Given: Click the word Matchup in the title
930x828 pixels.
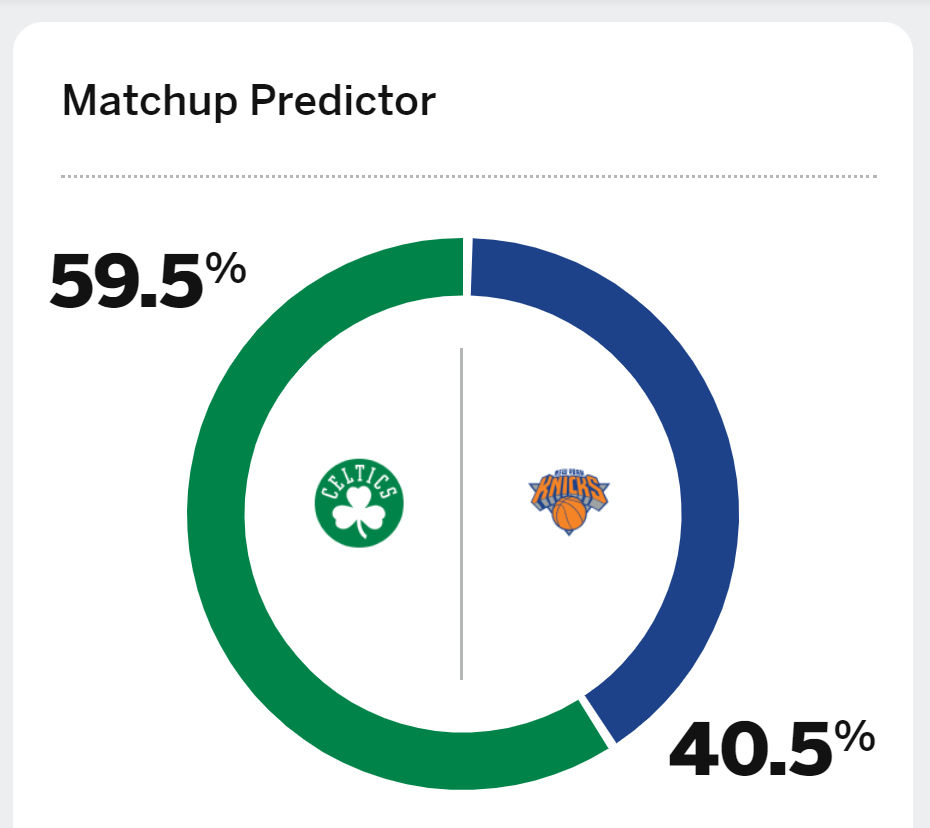Looking at the screenshot, I should [150, 100].
